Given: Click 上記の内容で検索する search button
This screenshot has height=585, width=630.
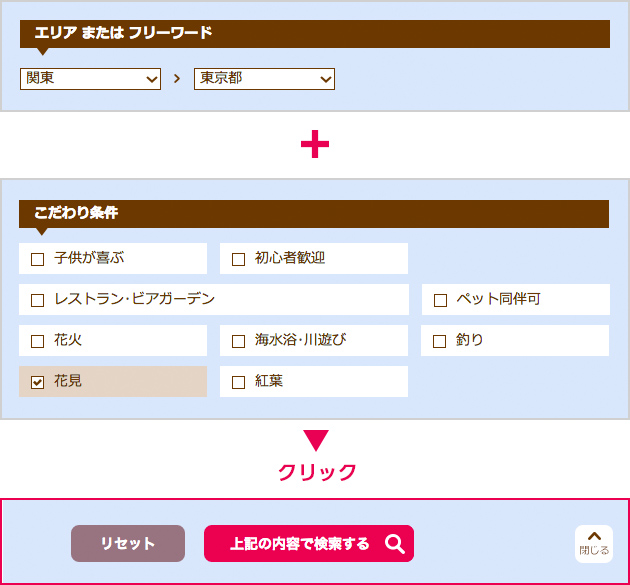Looking at the screenshot, I should (309, 544).
